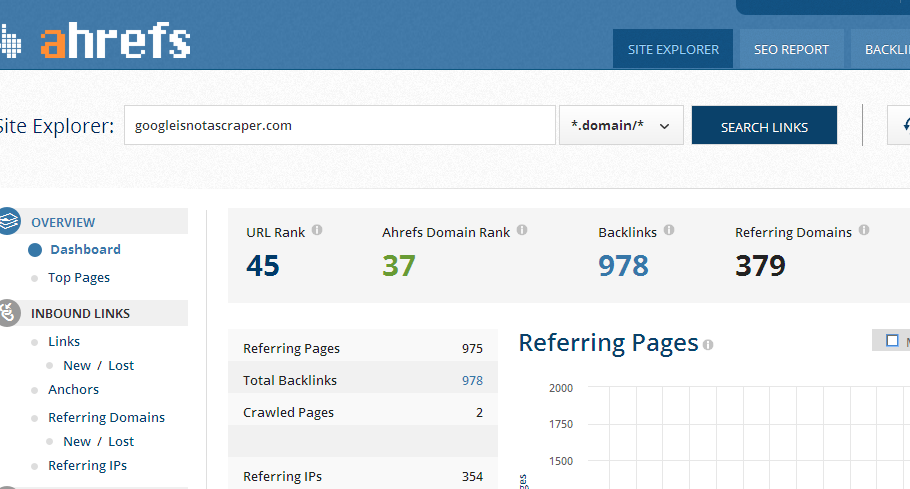
Task: Go to Anchors in Inbound Links
Action: [73, 389]
